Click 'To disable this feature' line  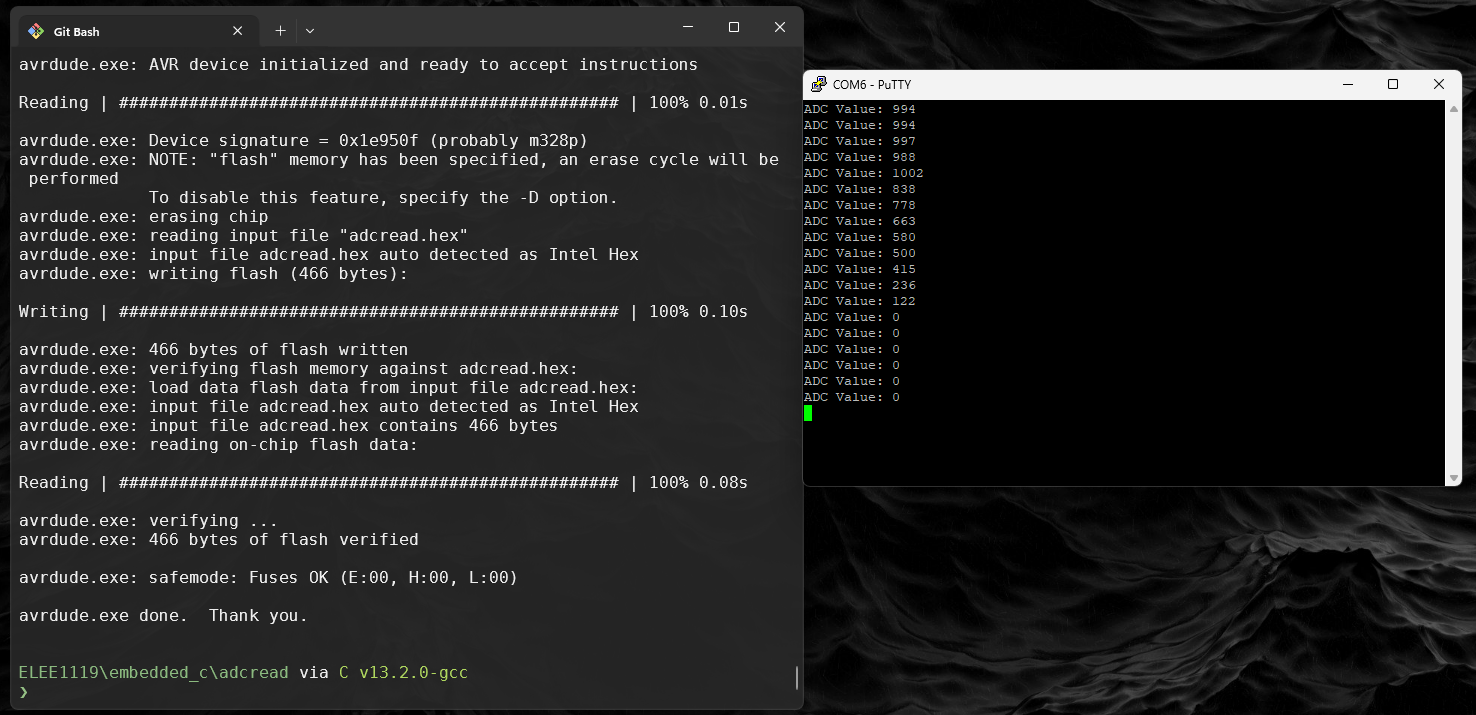click(383, 197)
